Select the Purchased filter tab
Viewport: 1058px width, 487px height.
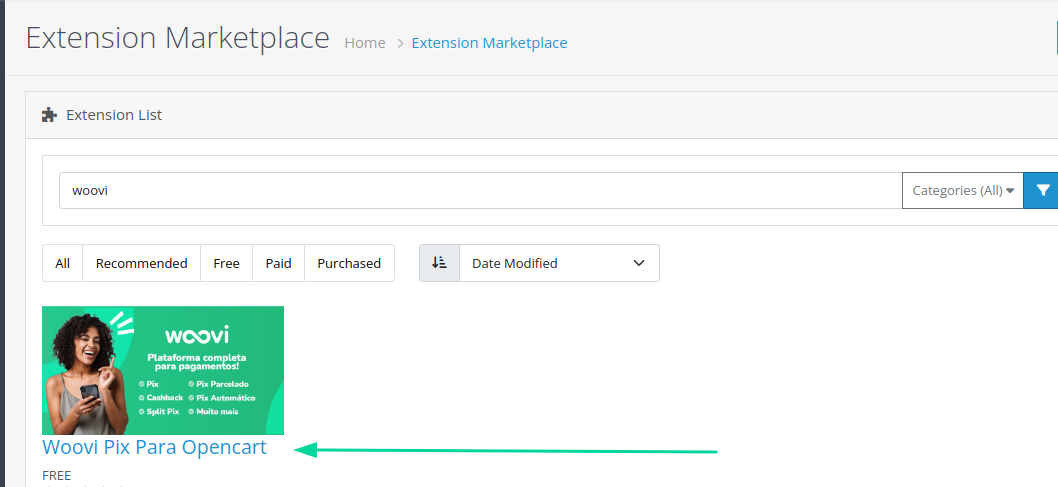click(350, 263)
